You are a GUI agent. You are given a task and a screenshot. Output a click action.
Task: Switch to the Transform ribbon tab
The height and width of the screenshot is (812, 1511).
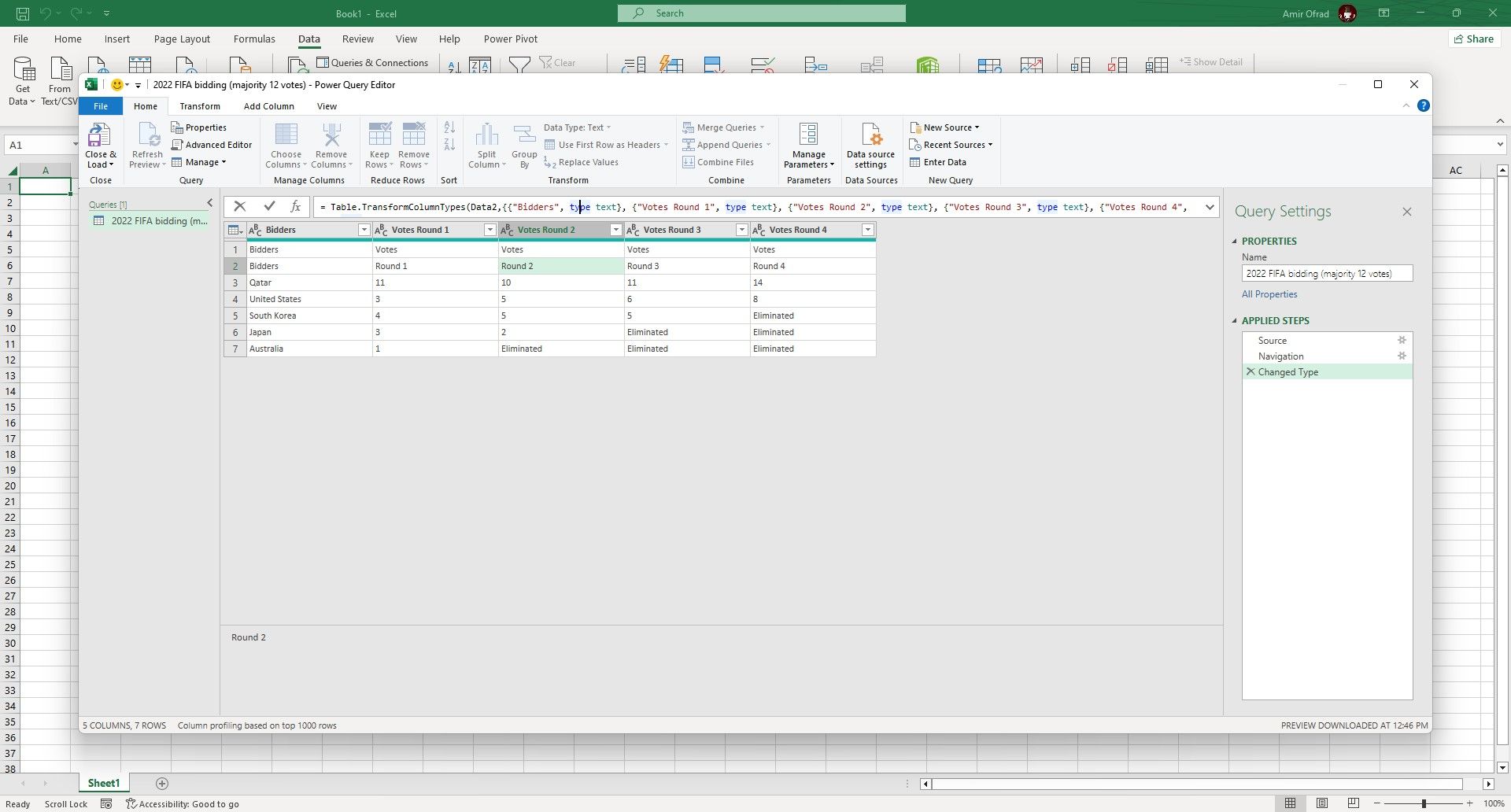click(200, 105)
